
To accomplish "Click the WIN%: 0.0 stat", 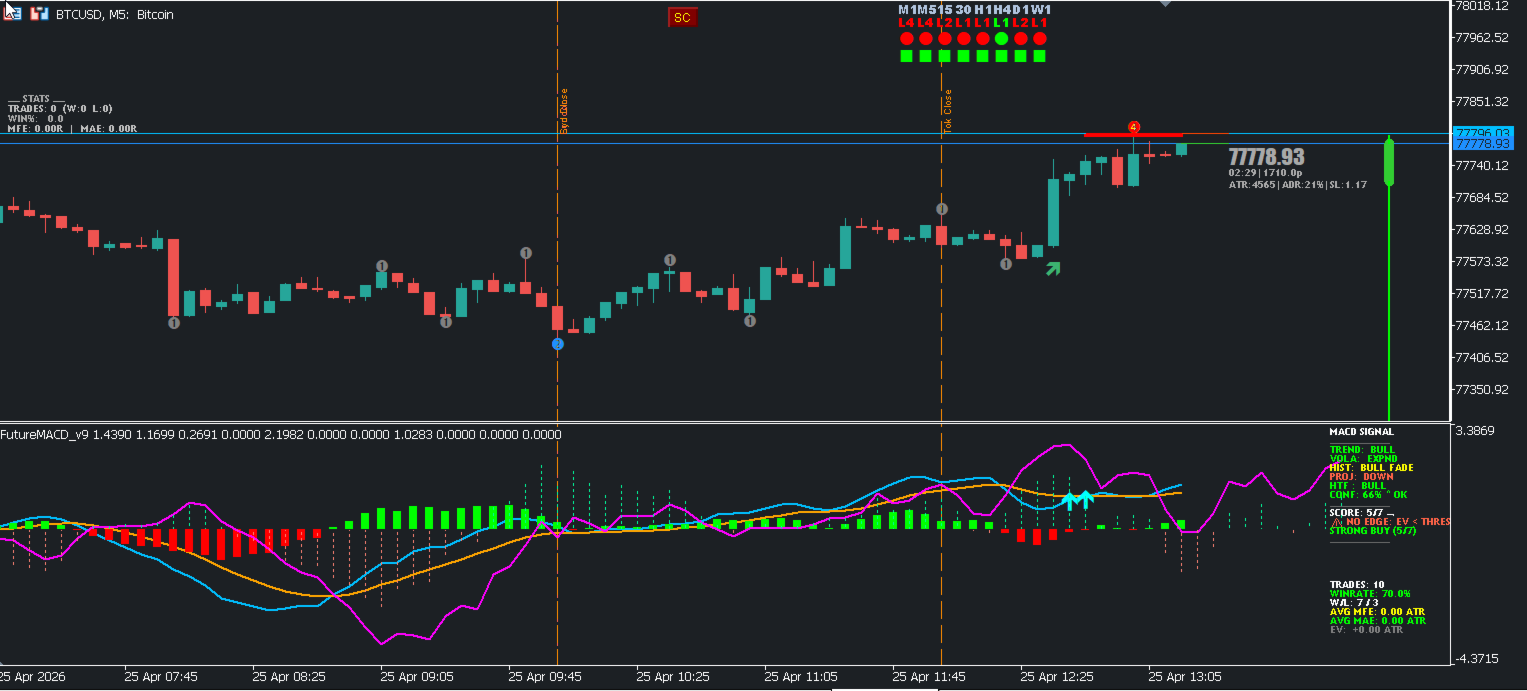I will tap(35, 118).
